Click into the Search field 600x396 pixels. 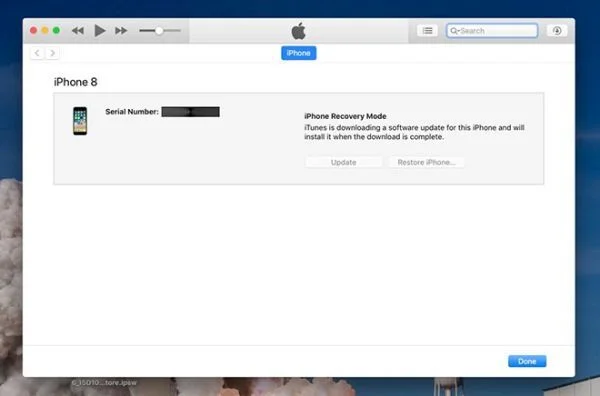pyautogui.click(x=492, y=31)
